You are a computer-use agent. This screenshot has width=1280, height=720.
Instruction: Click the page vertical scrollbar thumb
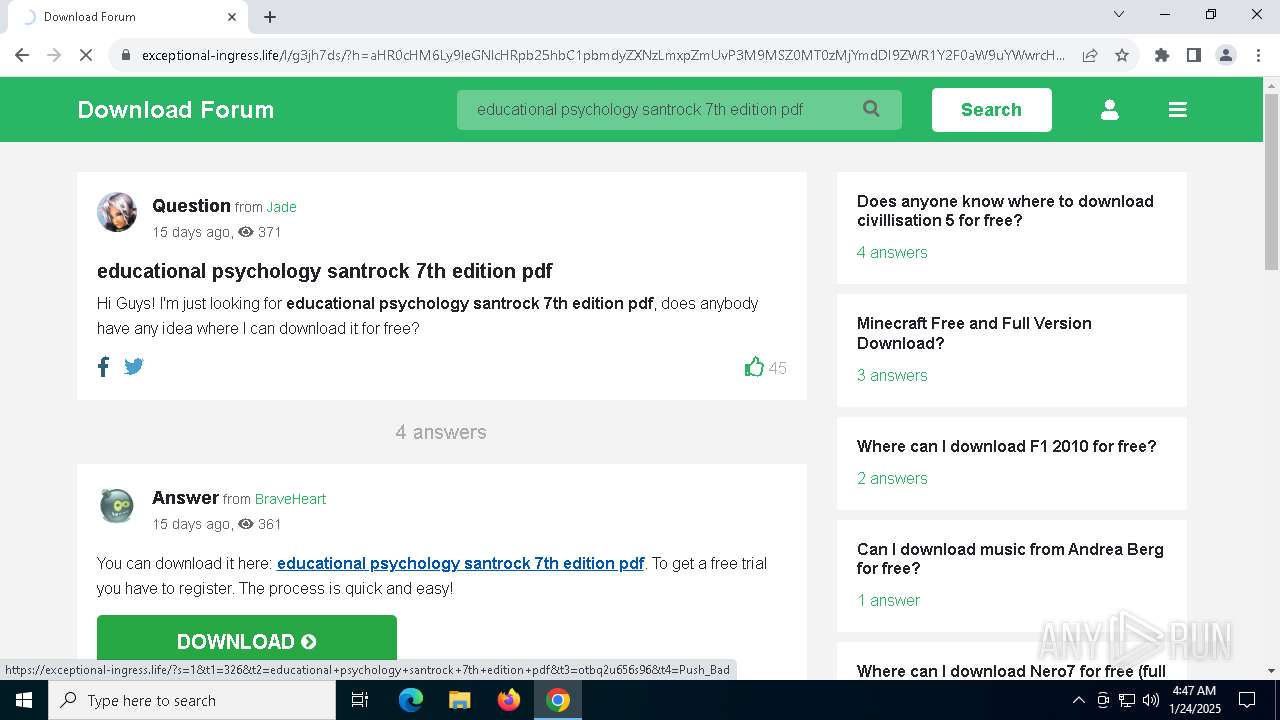(1271, 181)
